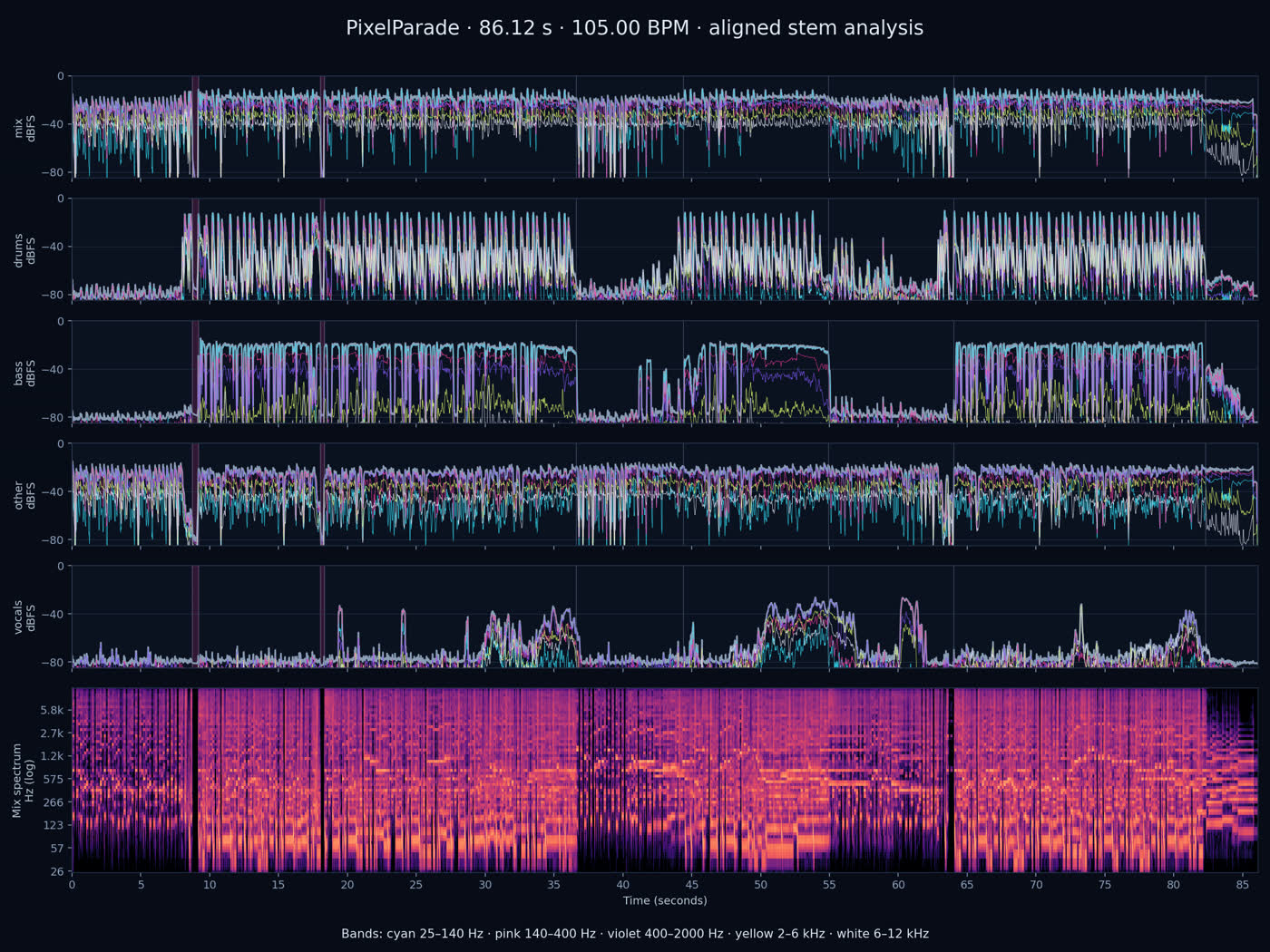Click the 70 second time tick label
The width and height of the screenshot is (1270, 952).
1036,885
